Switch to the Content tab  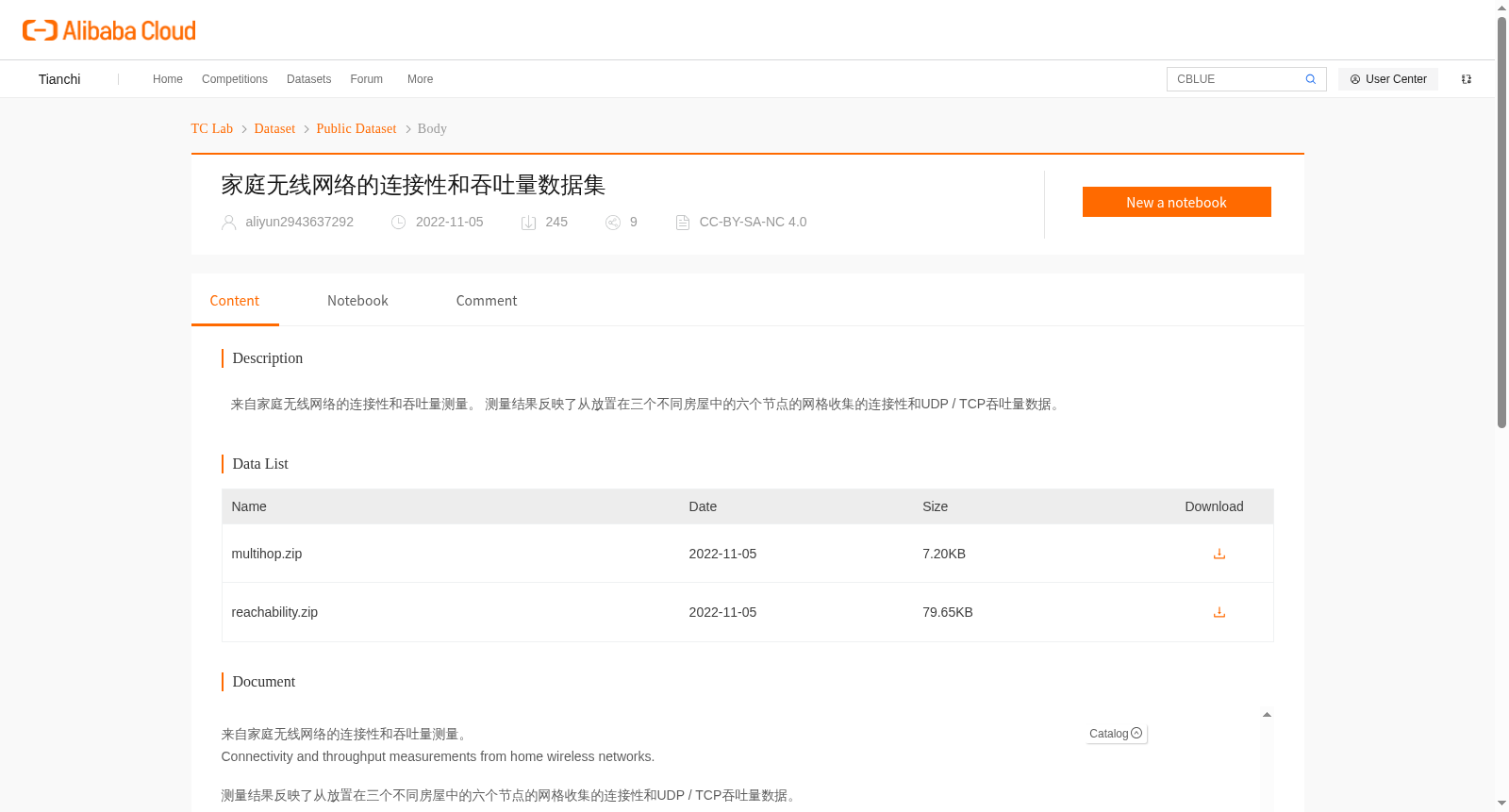click(x=235, y=301)
